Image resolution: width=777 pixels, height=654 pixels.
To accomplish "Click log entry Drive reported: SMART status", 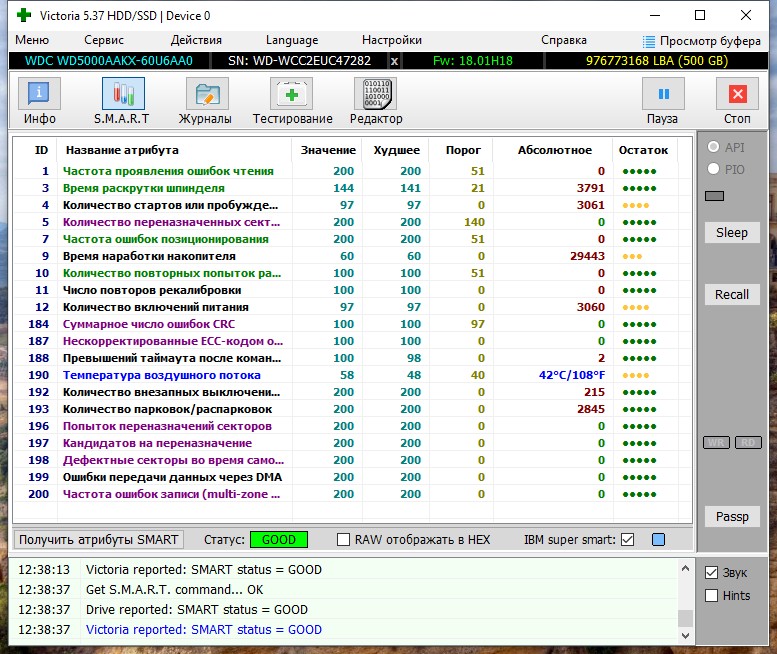I will 197,609.
